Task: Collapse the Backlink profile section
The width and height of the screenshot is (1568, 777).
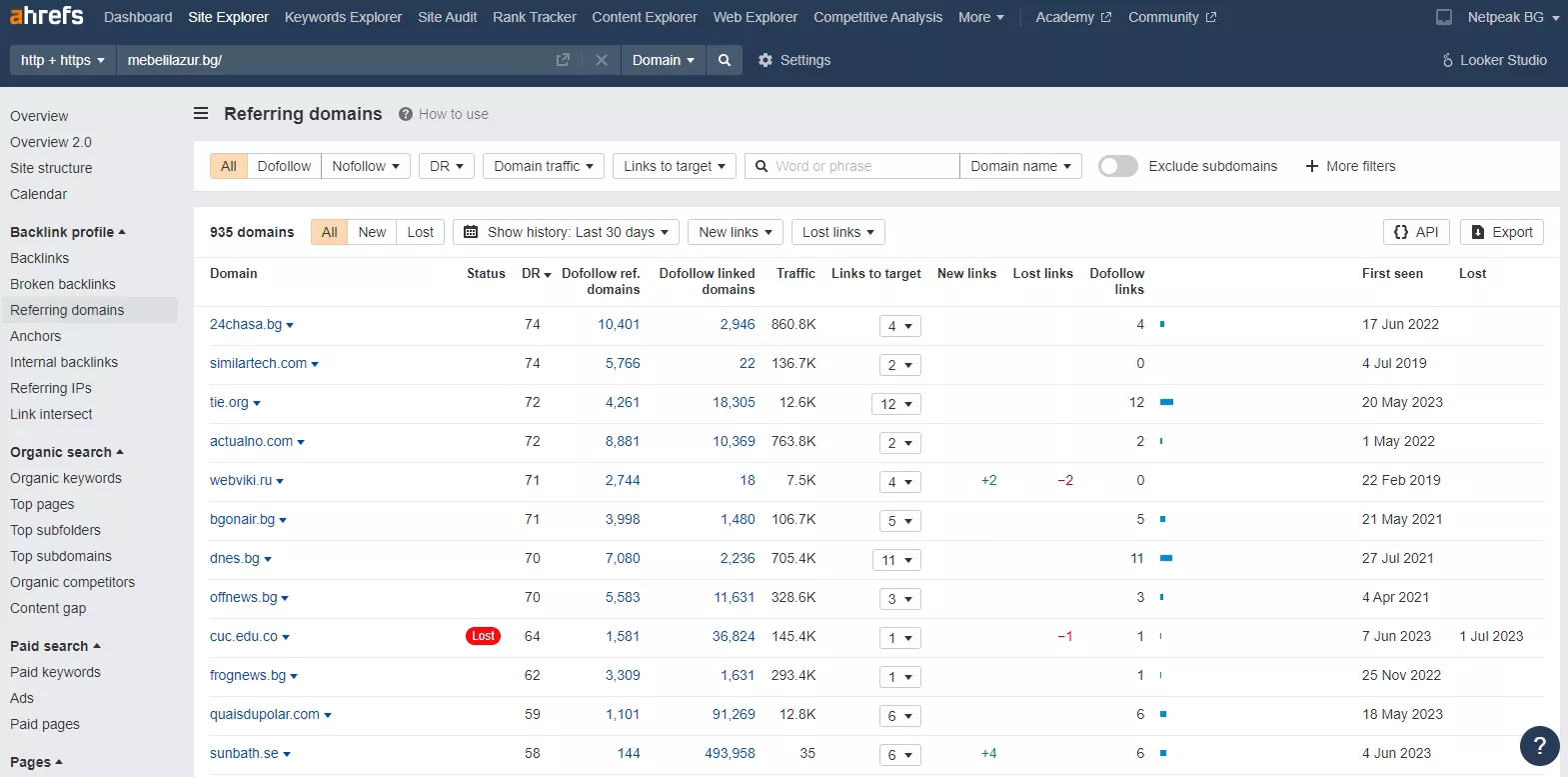Action: pyautogui.click(x=68, y=232)
